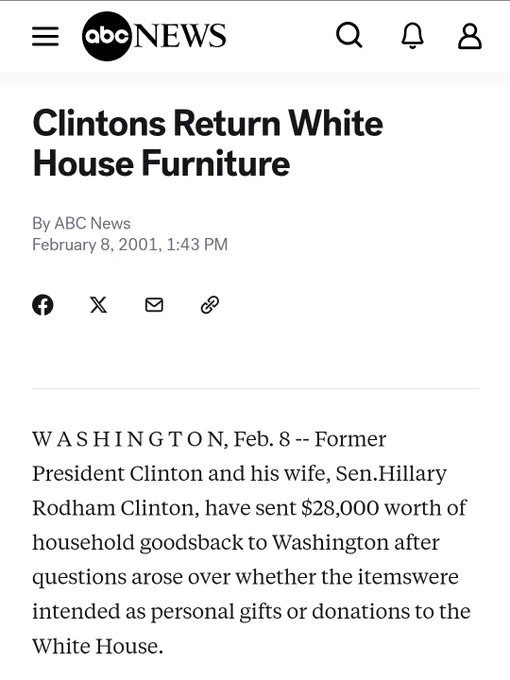Click the spaced WASHINGTON dateline word
Screen dimensions: 510x680
(128, 439)
